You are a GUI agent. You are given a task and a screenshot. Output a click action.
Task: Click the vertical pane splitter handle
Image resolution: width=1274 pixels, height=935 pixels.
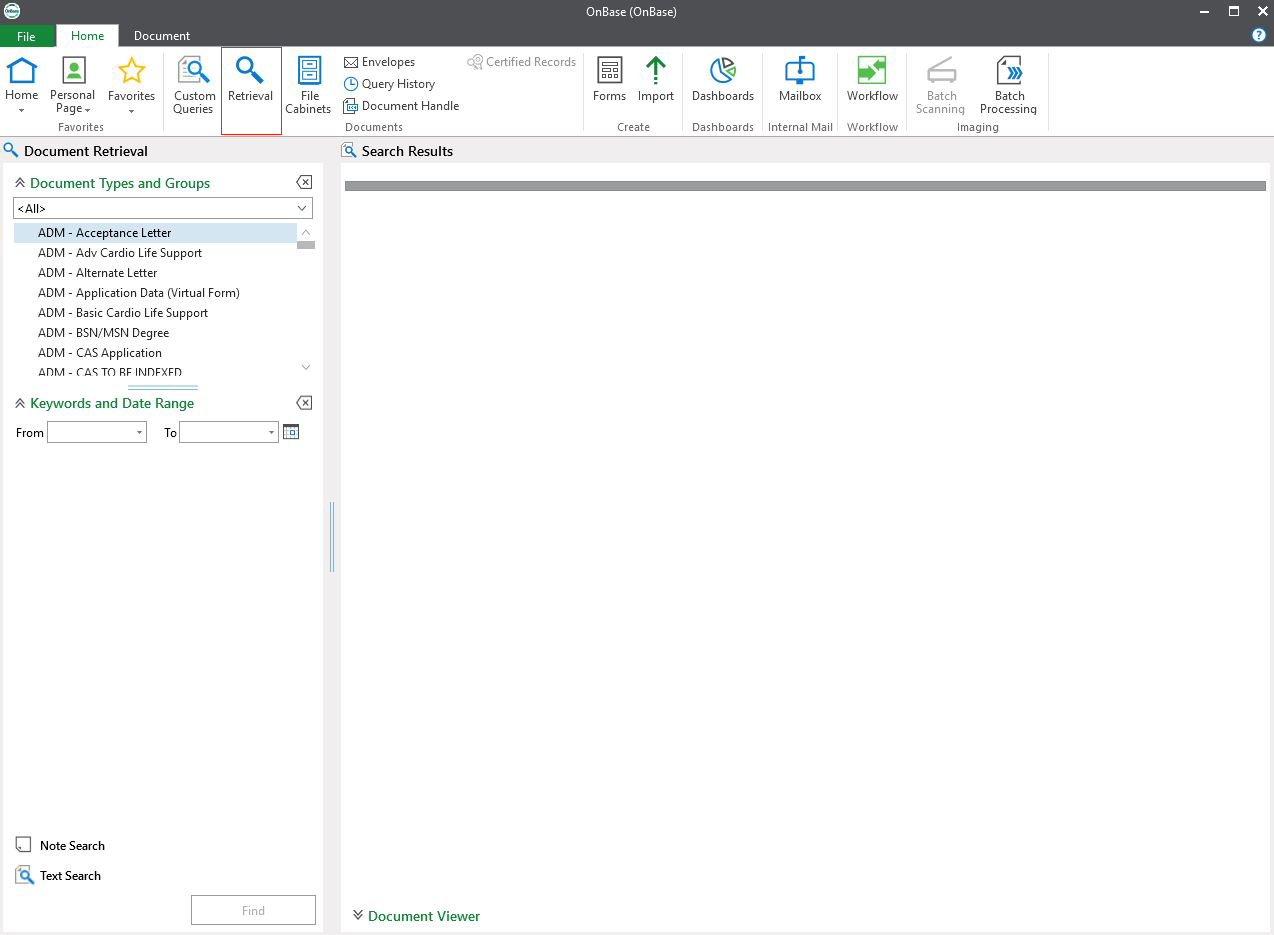click(332, 537)
